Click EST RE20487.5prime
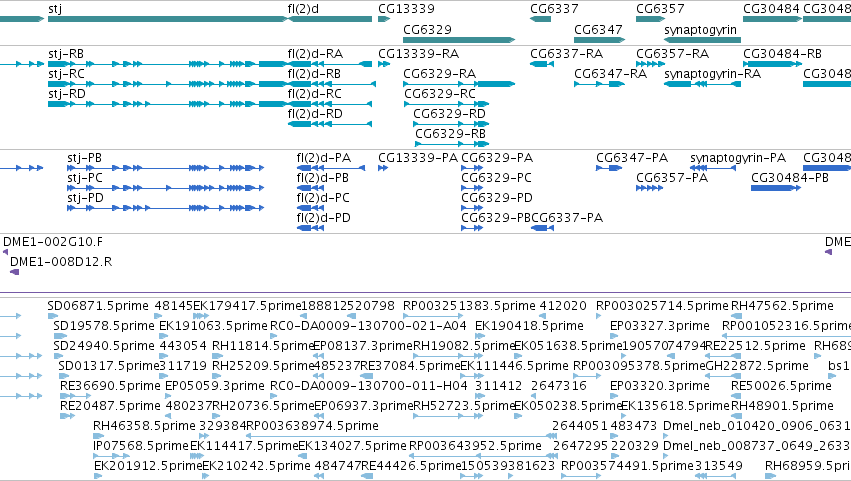This screenshot has width=851, height=481. point(110,407)
